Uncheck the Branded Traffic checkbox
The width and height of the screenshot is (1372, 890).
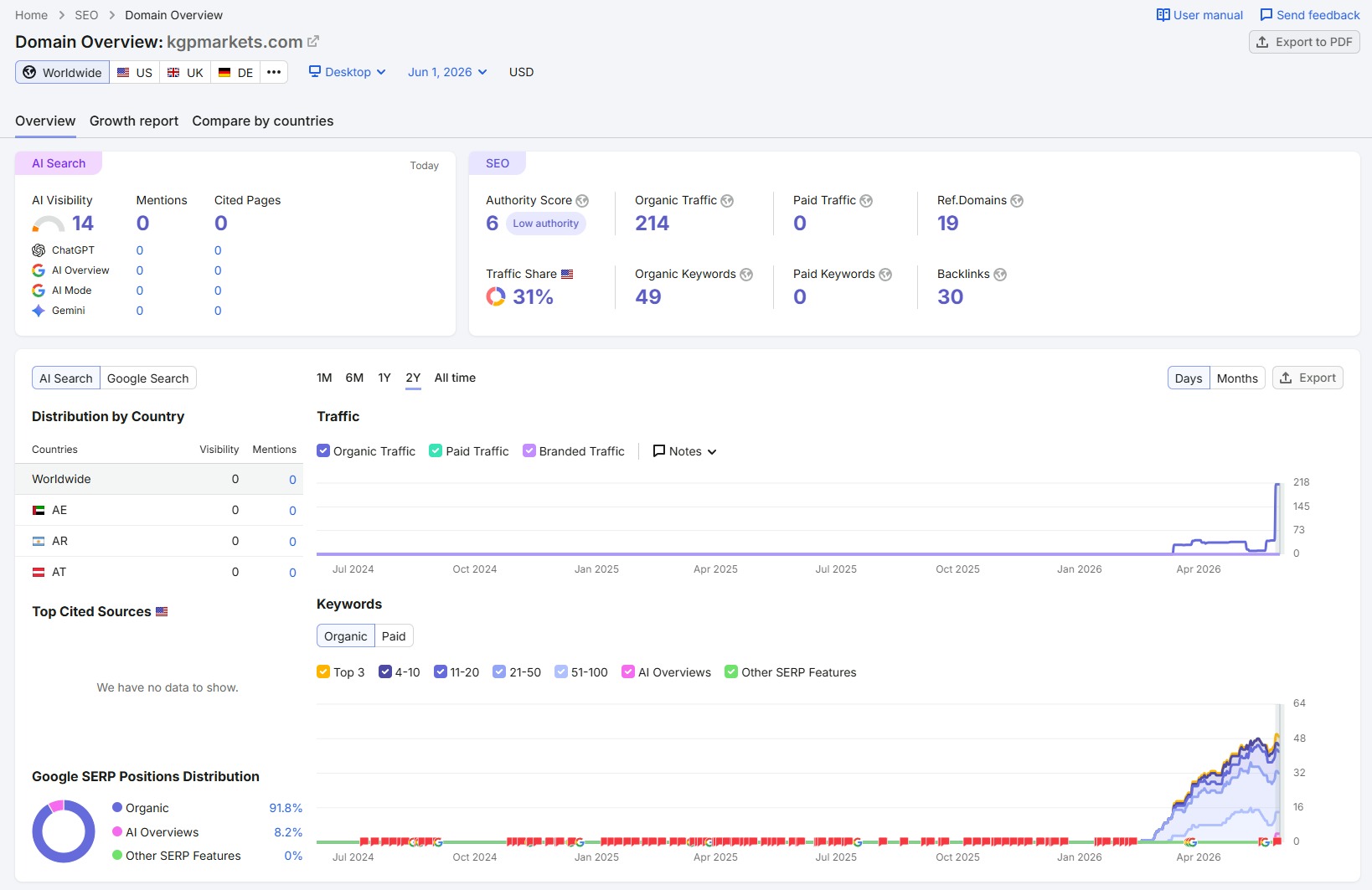529,450
